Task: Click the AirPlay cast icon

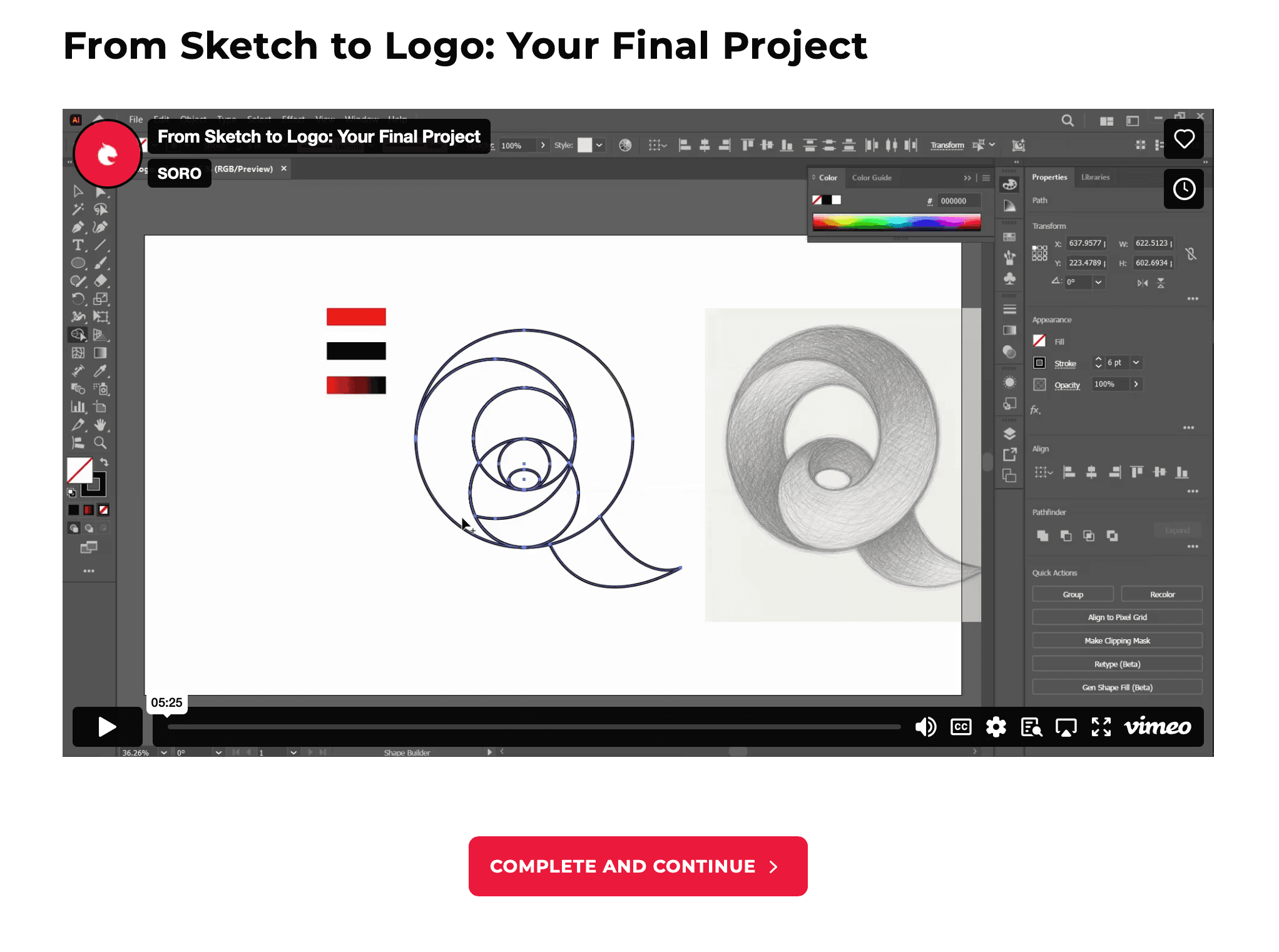Action: coord(1066,727)
